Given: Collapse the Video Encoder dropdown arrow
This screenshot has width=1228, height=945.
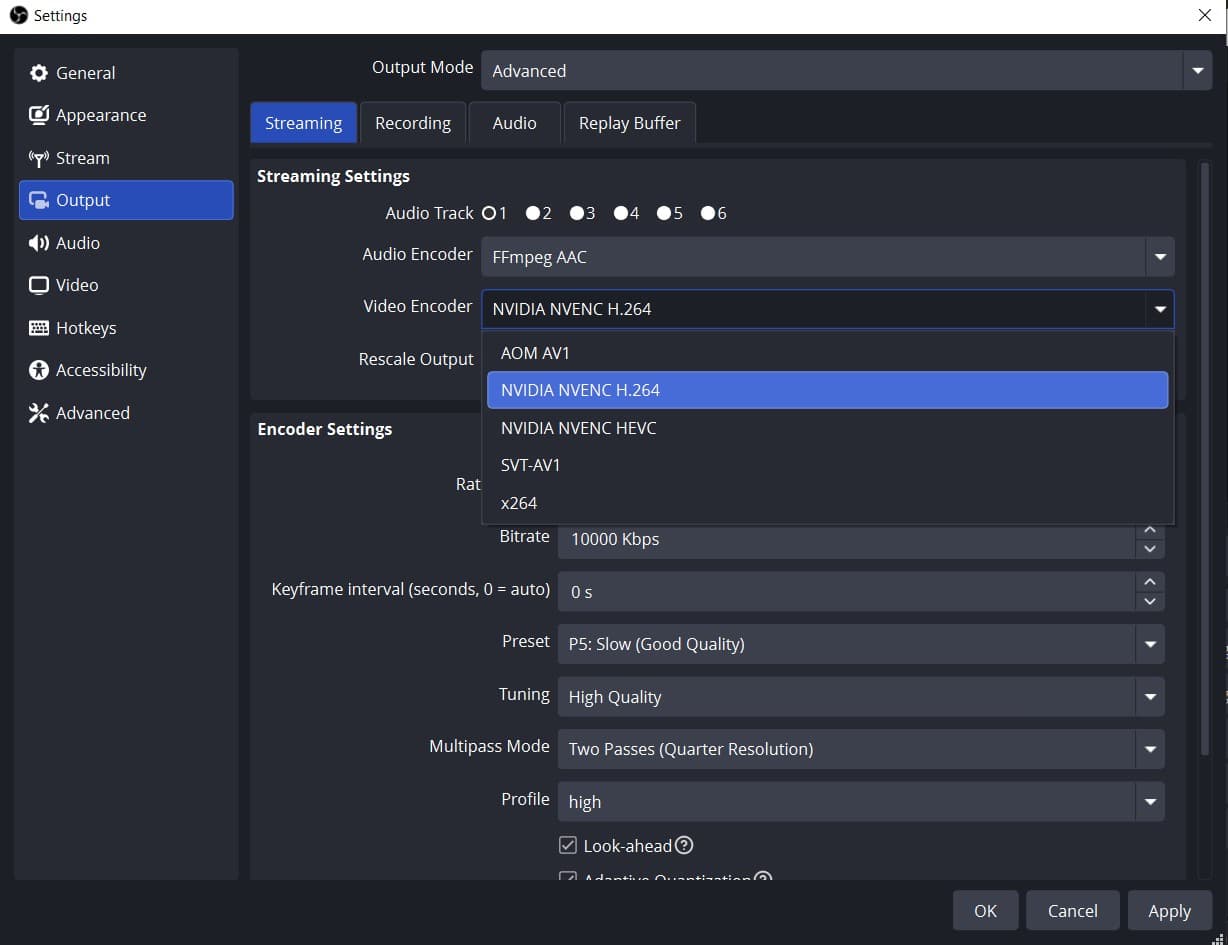Looking at the screenshot, I should [x=1160, y=309].
